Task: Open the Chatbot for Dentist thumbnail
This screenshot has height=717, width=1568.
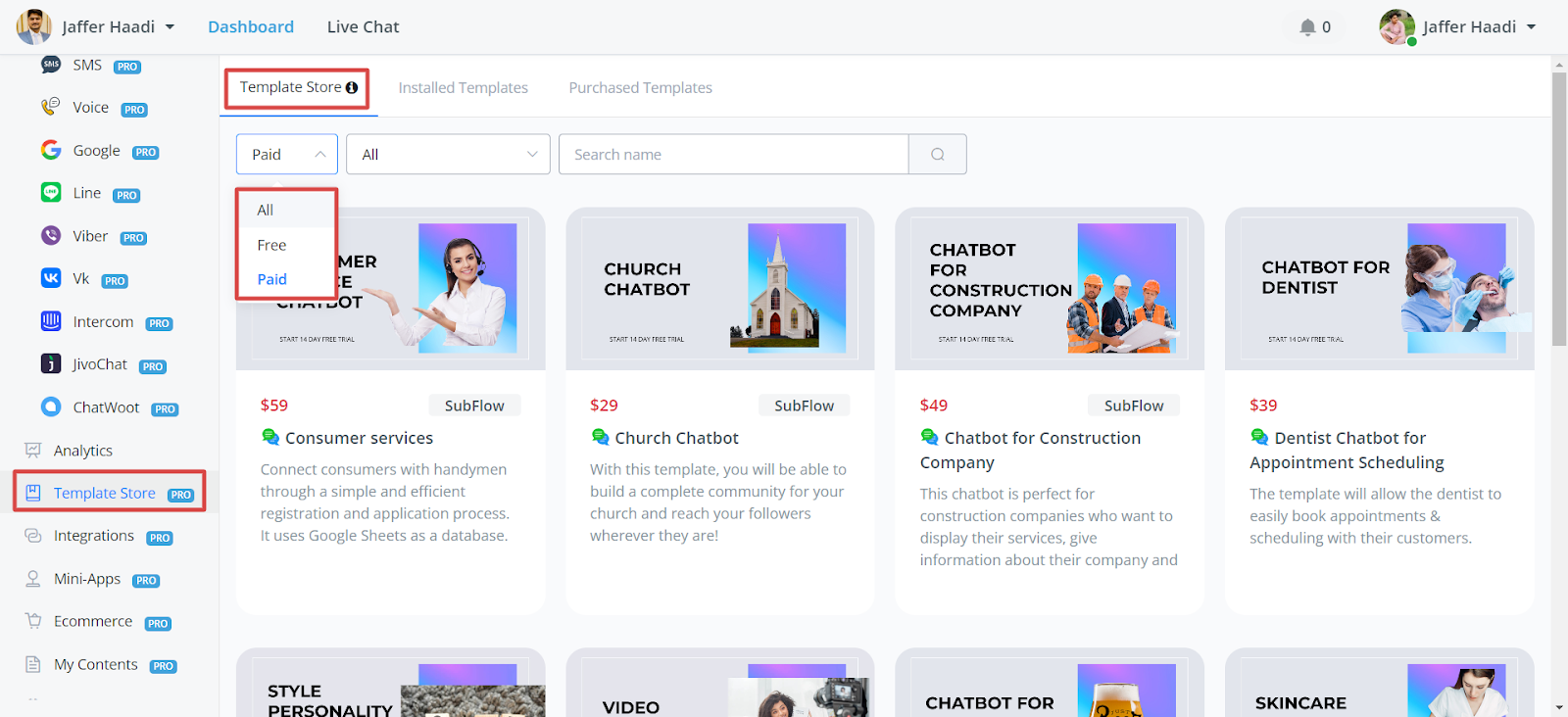Action: click(1380, 289)
